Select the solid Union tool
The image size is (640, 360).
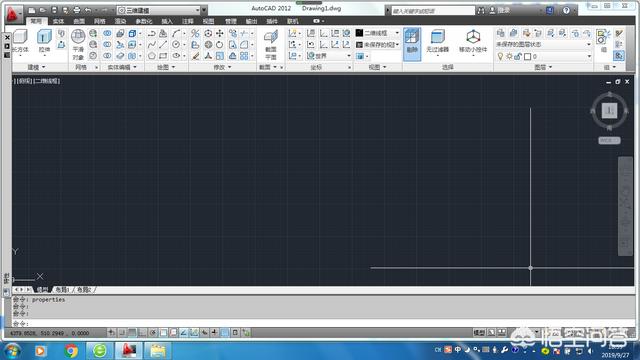point(107,33)
